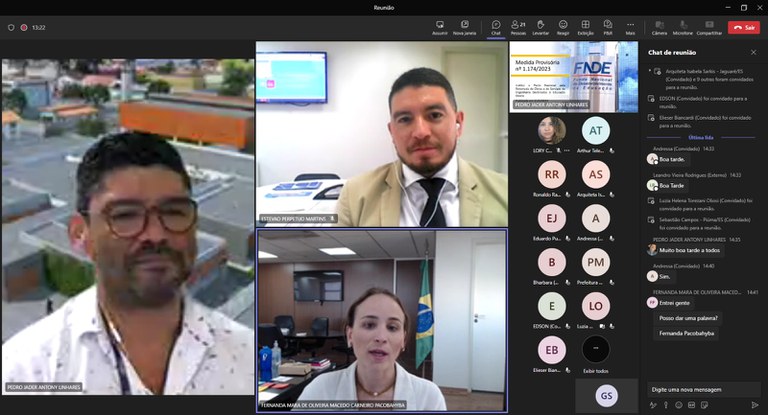Select the FNDE shared presentation thumbnail
This screenshot has width=768, height=415.
[574, 75]
